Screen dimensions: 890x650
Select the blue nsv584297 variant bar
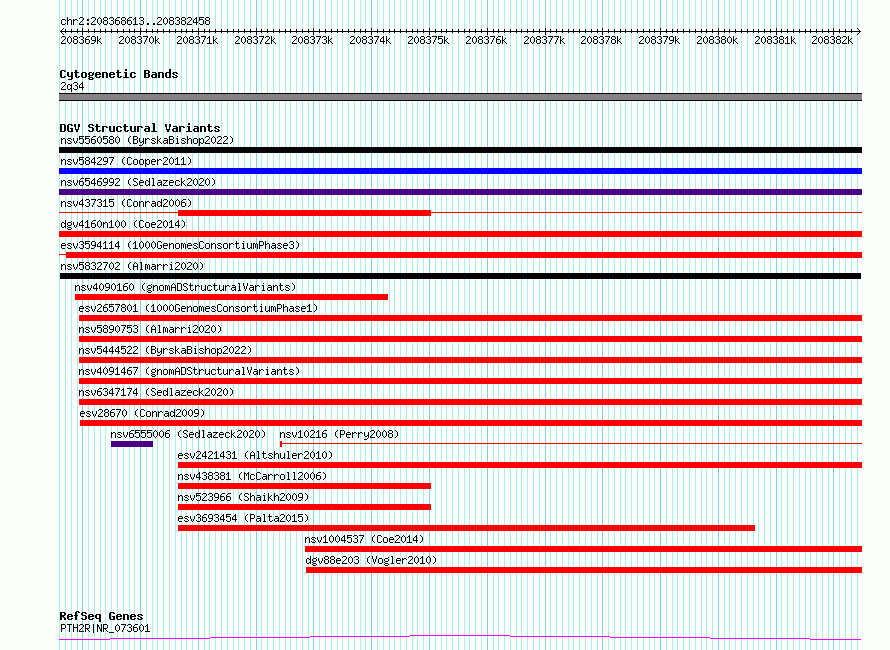[460, 171]
